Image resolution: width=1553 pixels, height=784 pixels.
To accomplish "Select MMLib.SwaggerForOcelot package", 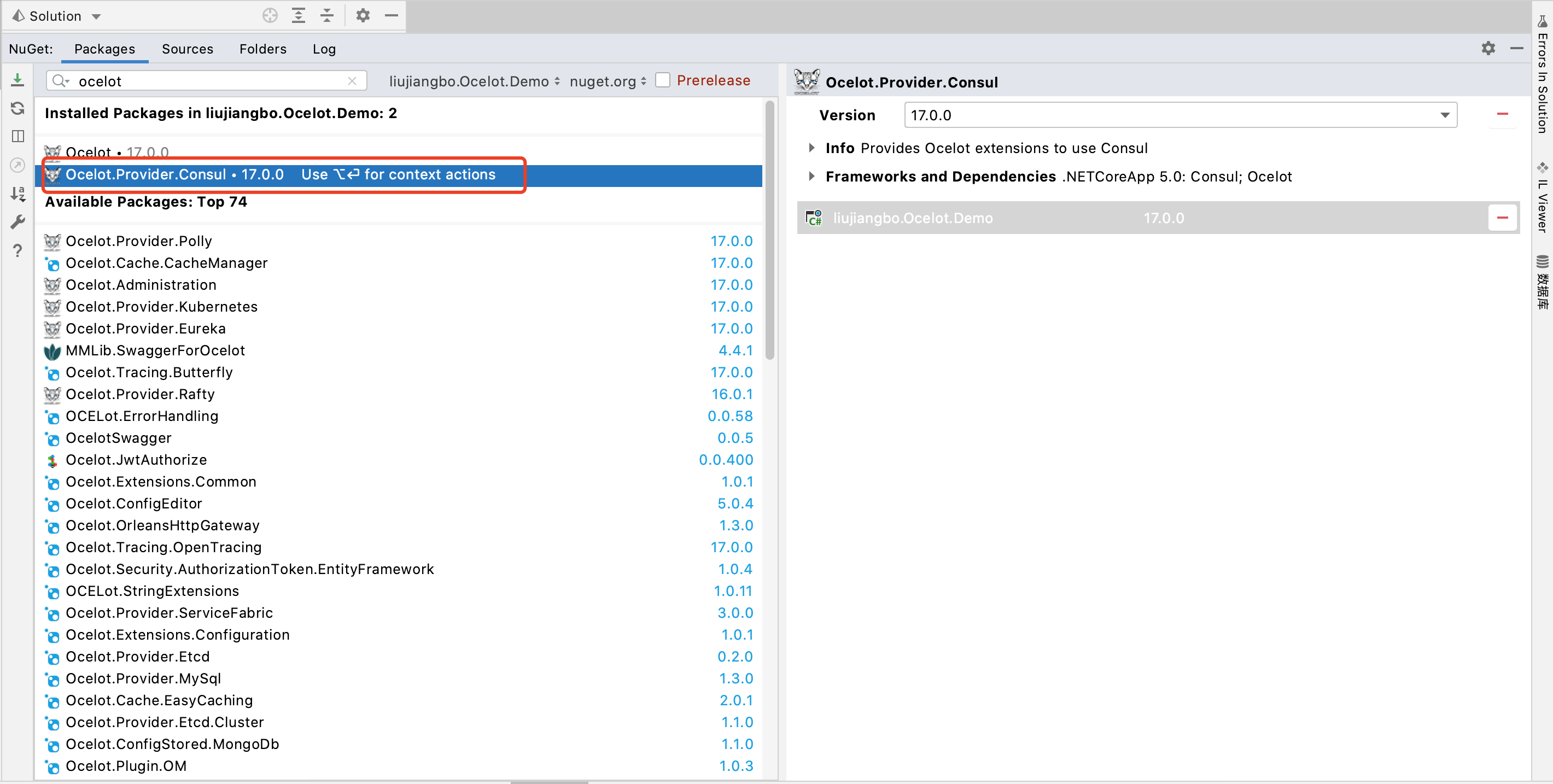I will coord(399,350).
